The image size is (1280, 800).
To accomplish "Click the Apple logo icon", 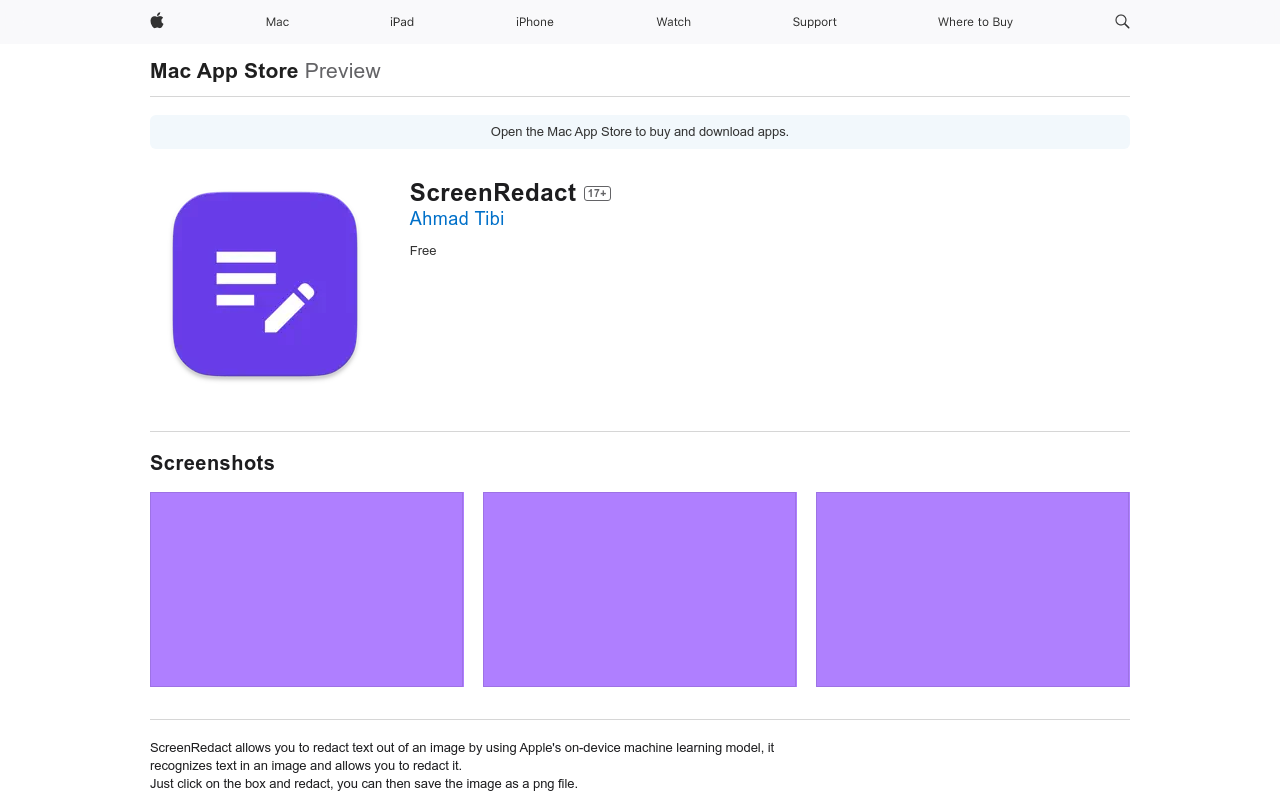I will pyautogui.click(x=157, y=21).
